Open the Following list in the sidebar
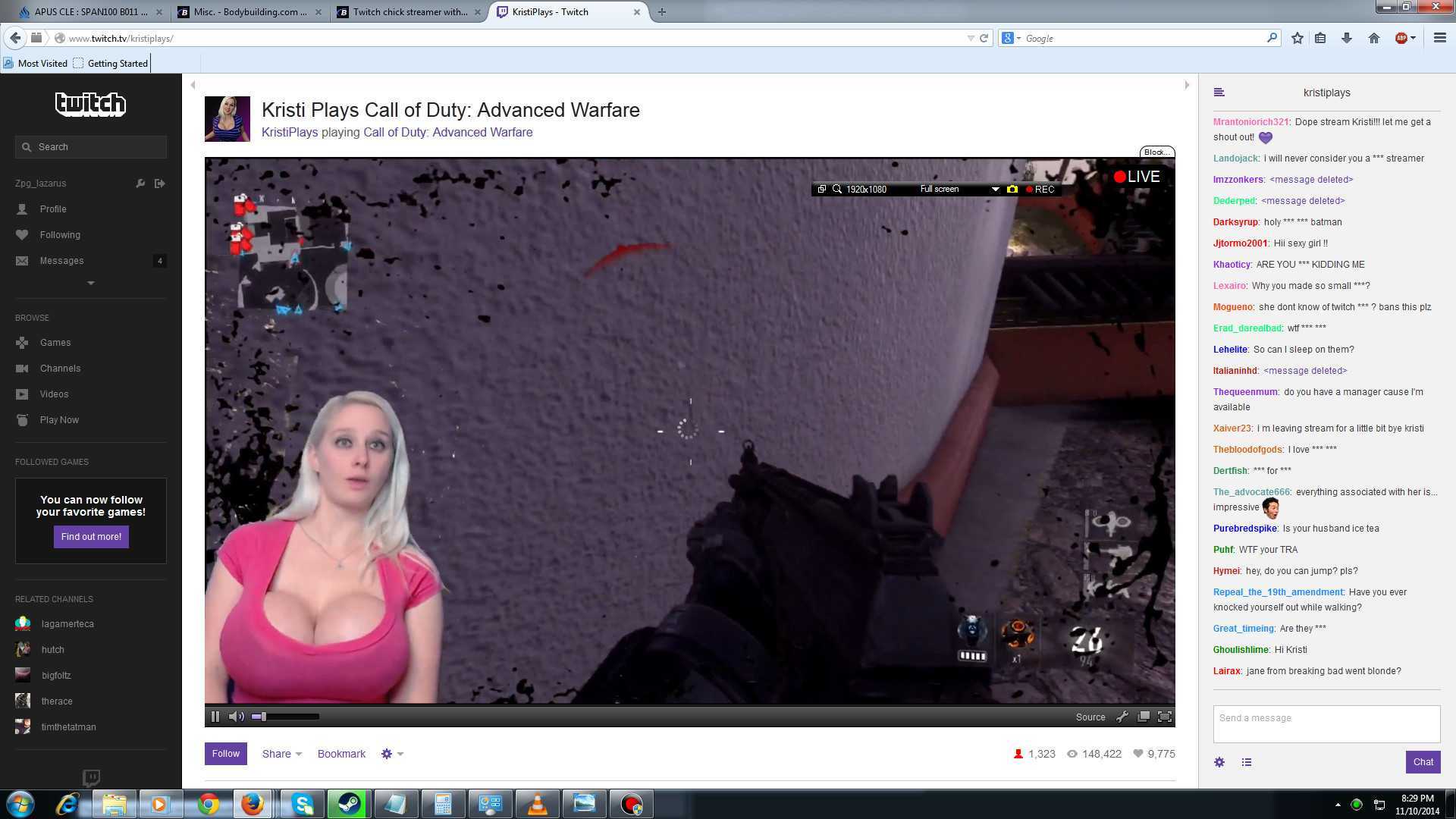The image size is (1456, 819). [x=60, y=235]
